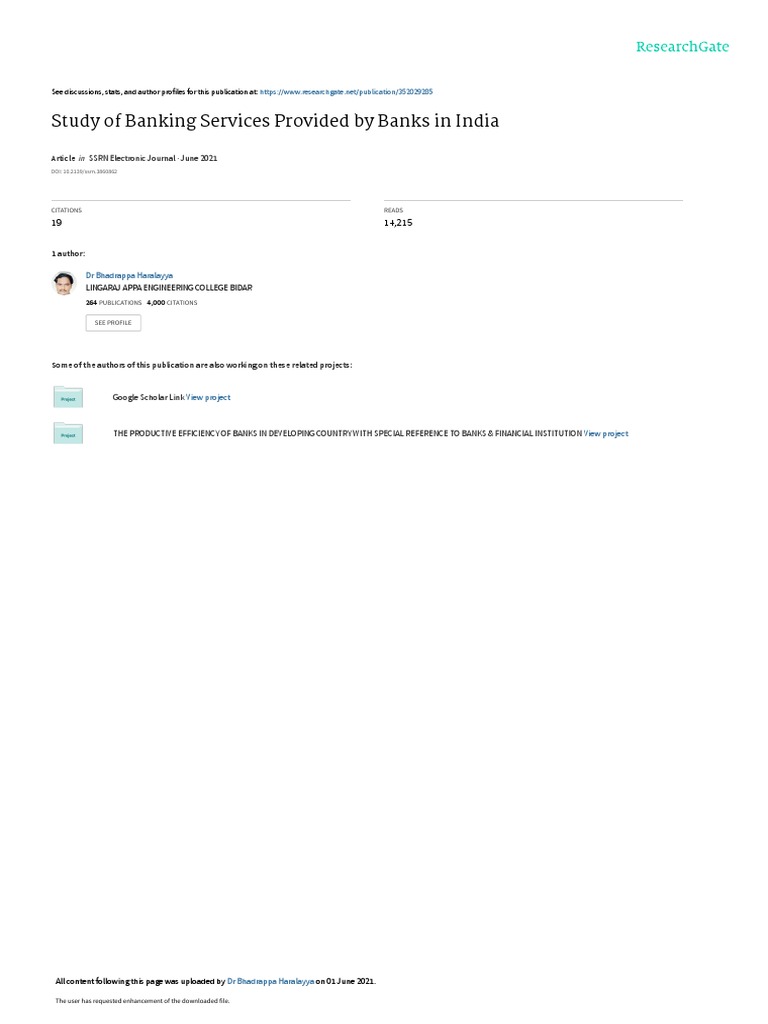Click THE PRODUCTIVE EFFICIENCY OF BANKS project title

(347, 434)
